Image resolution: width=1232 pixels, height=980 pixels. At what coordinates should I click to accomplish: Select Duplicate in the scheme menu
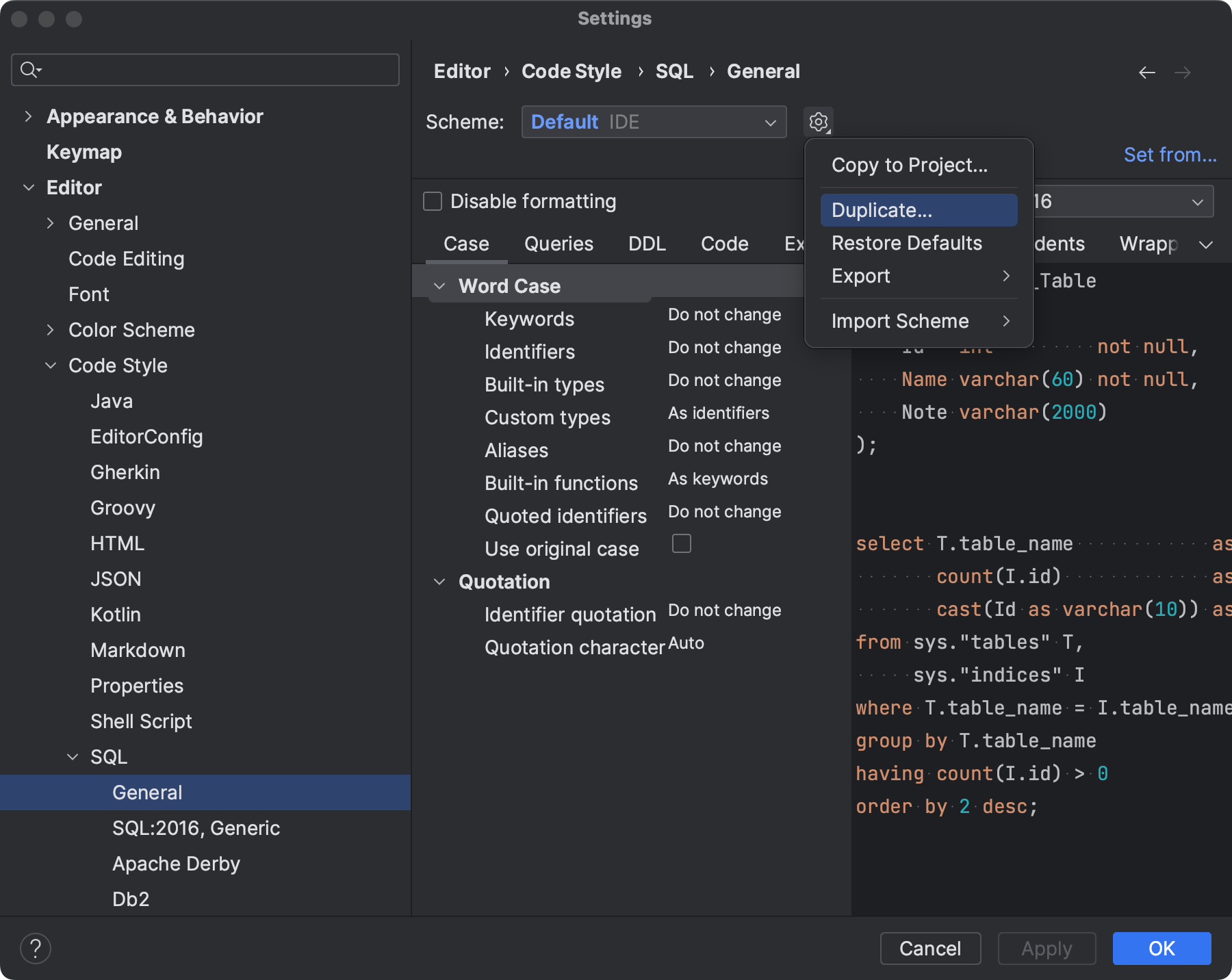(882, 210)
